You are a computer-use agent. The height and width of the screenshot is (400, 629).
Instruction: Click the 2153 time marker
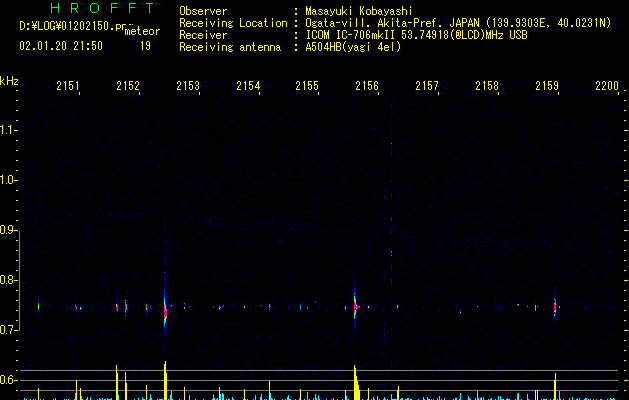click(188, 86)
